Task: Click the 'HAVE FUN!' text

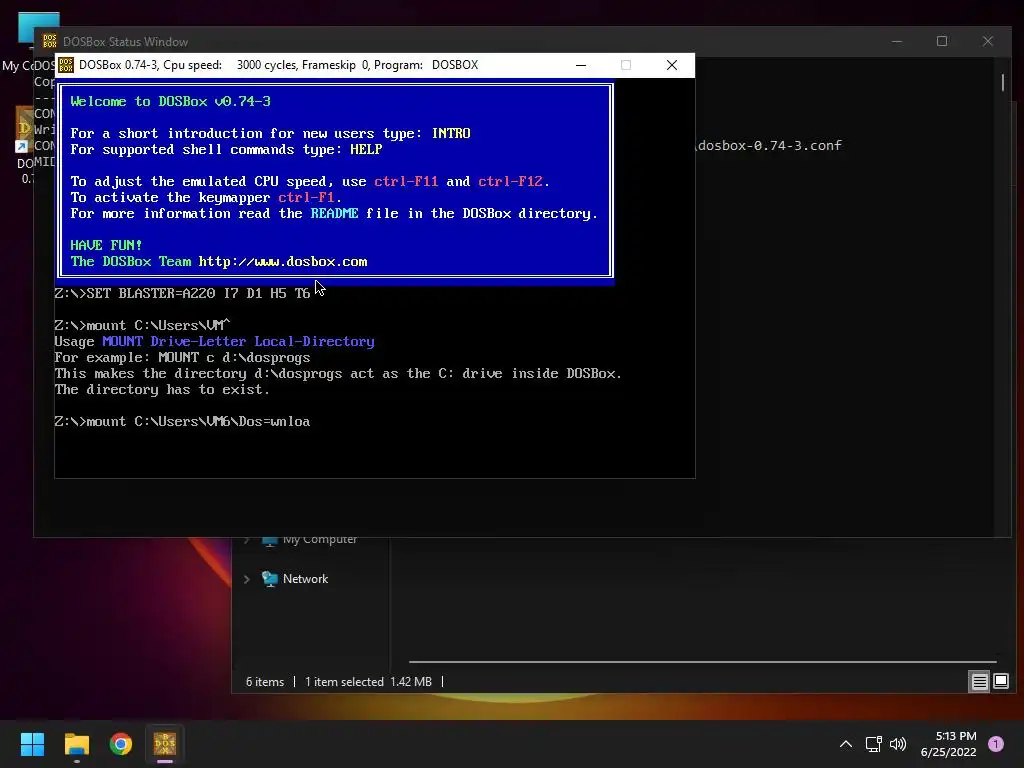Action: (x=106, y=246)
